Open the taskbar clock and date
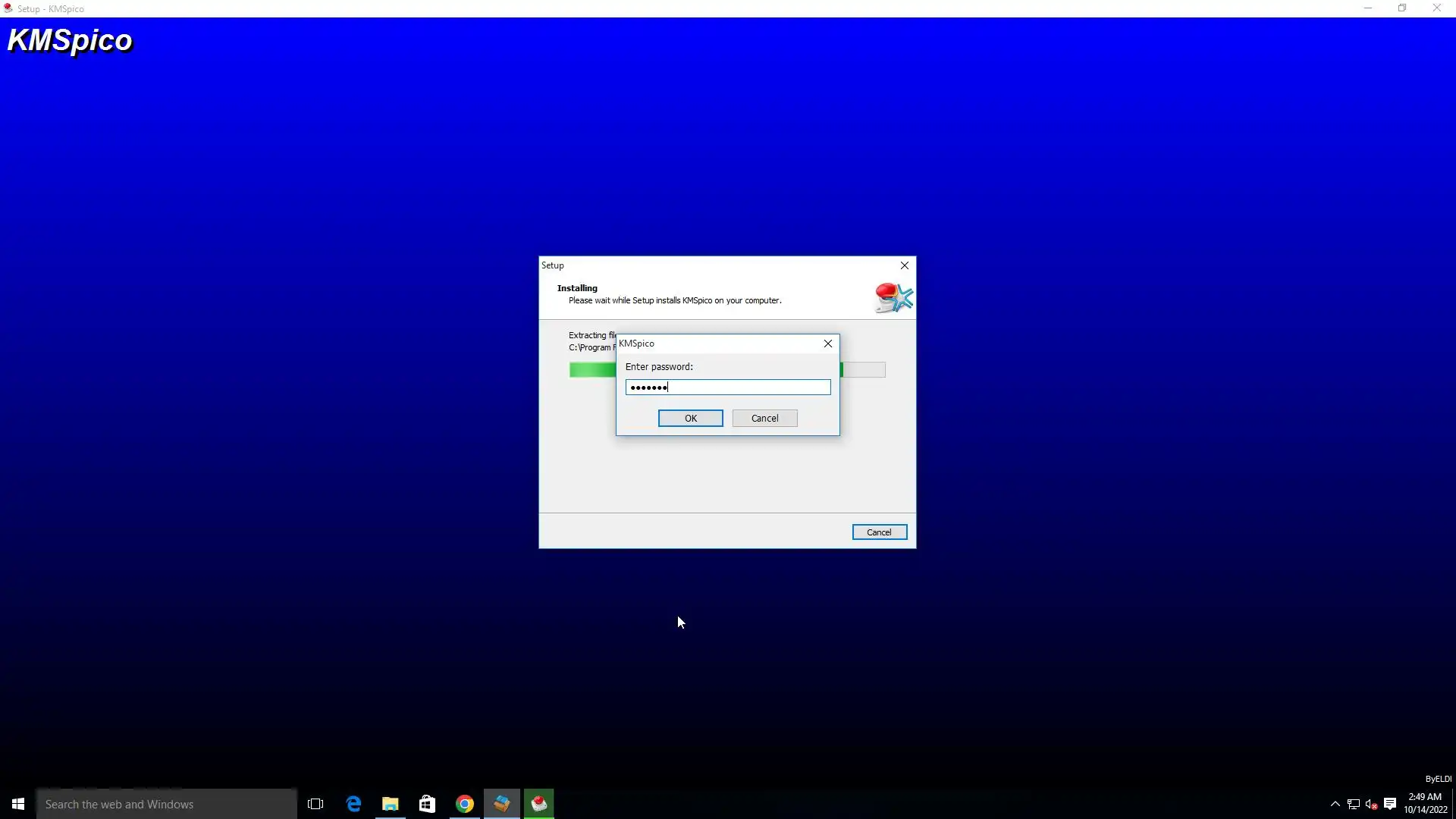Screen dimensions: 1456x819 1425,804
